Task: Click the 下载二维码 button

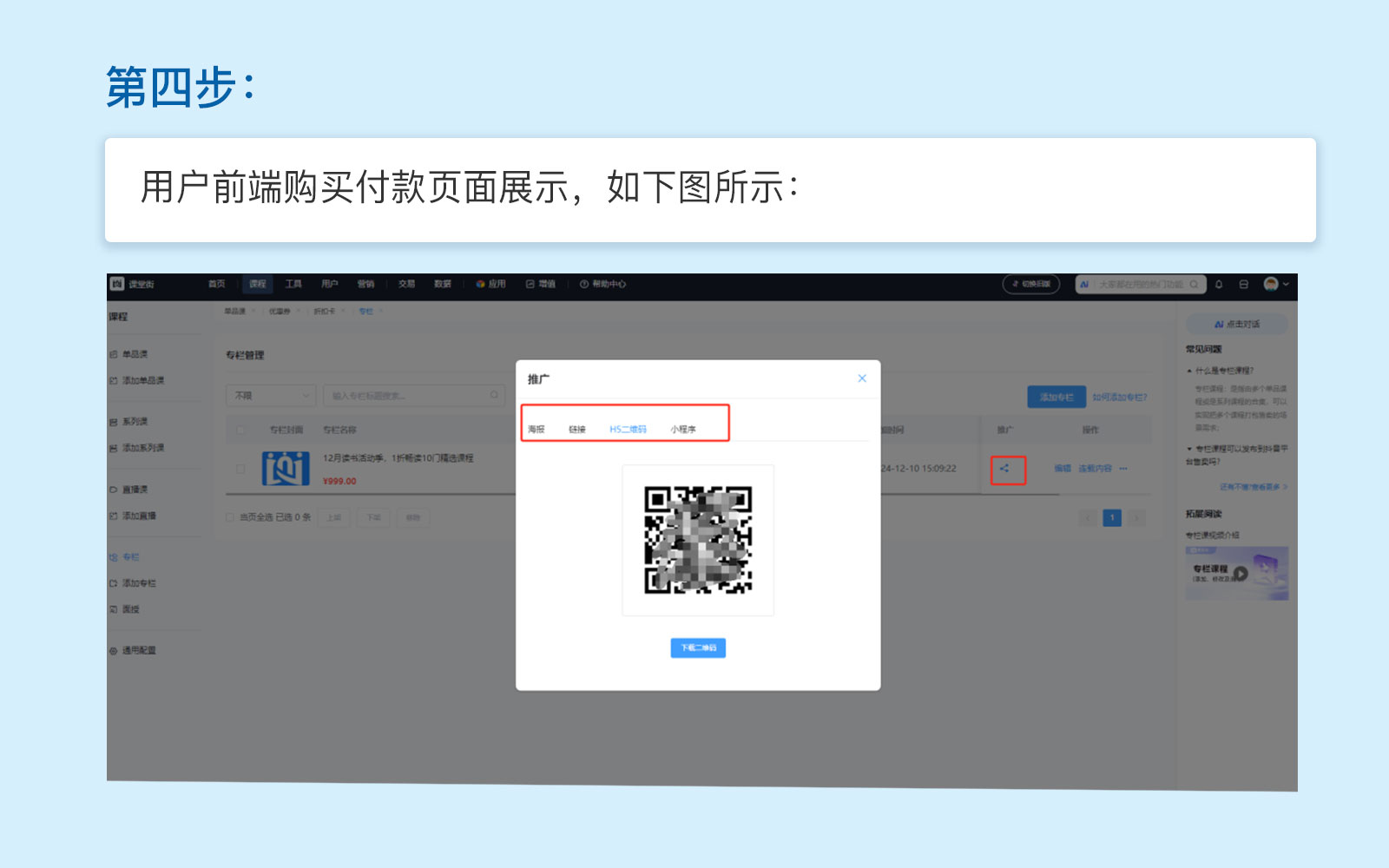Action: 698,648
